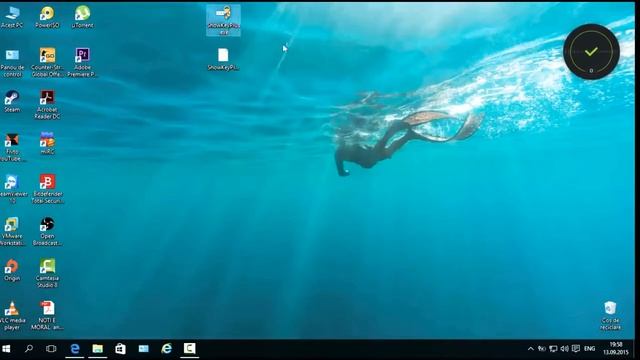Launch Microsoft Edge from the taskbar
640x360 pixels.
click(x=75, y=349)
